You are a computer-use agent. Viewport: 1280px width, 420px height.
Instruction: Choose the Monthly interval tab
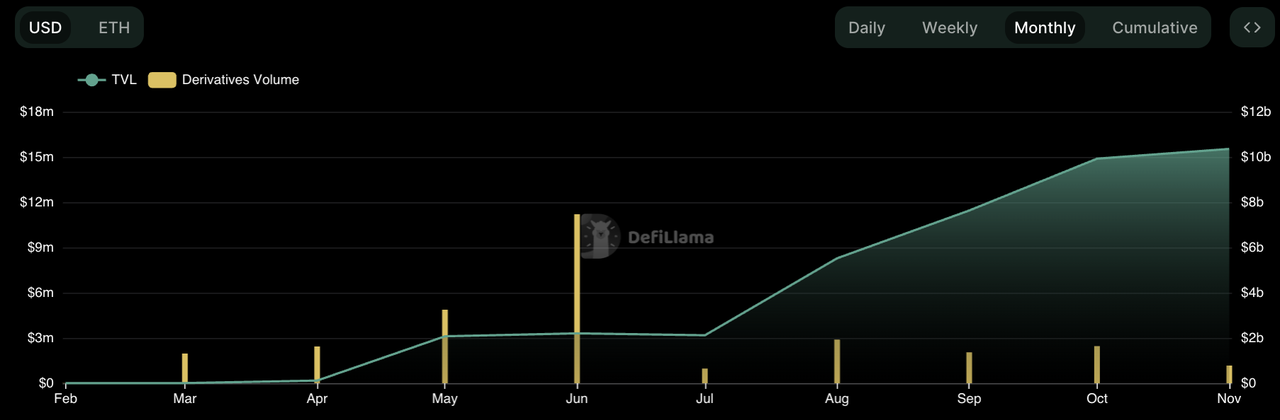[1044, 27]
